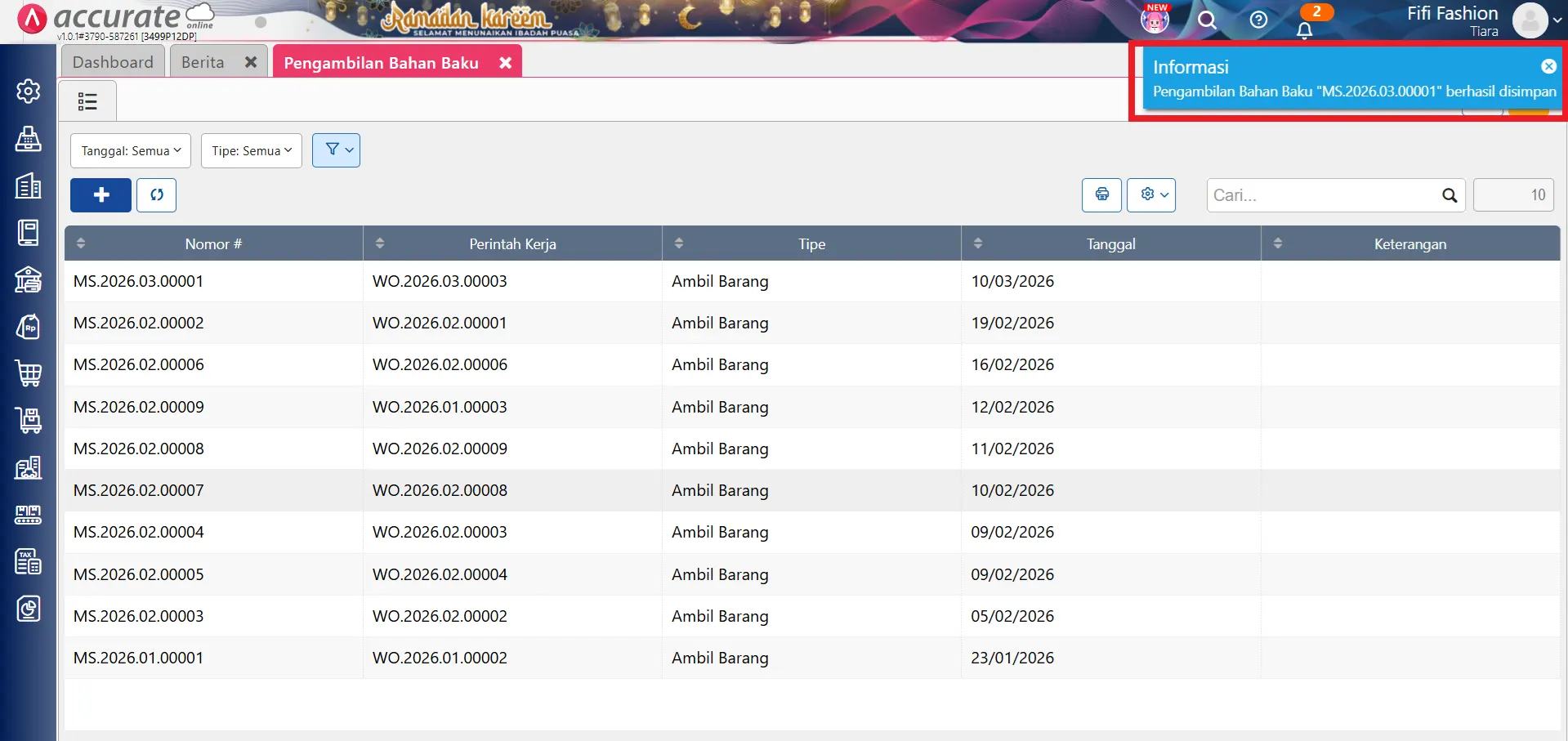Image resolution: width=1568 pixels, height=741 pixels.
Task: Open the notification bell icon
Action: tap(1304, 30)
